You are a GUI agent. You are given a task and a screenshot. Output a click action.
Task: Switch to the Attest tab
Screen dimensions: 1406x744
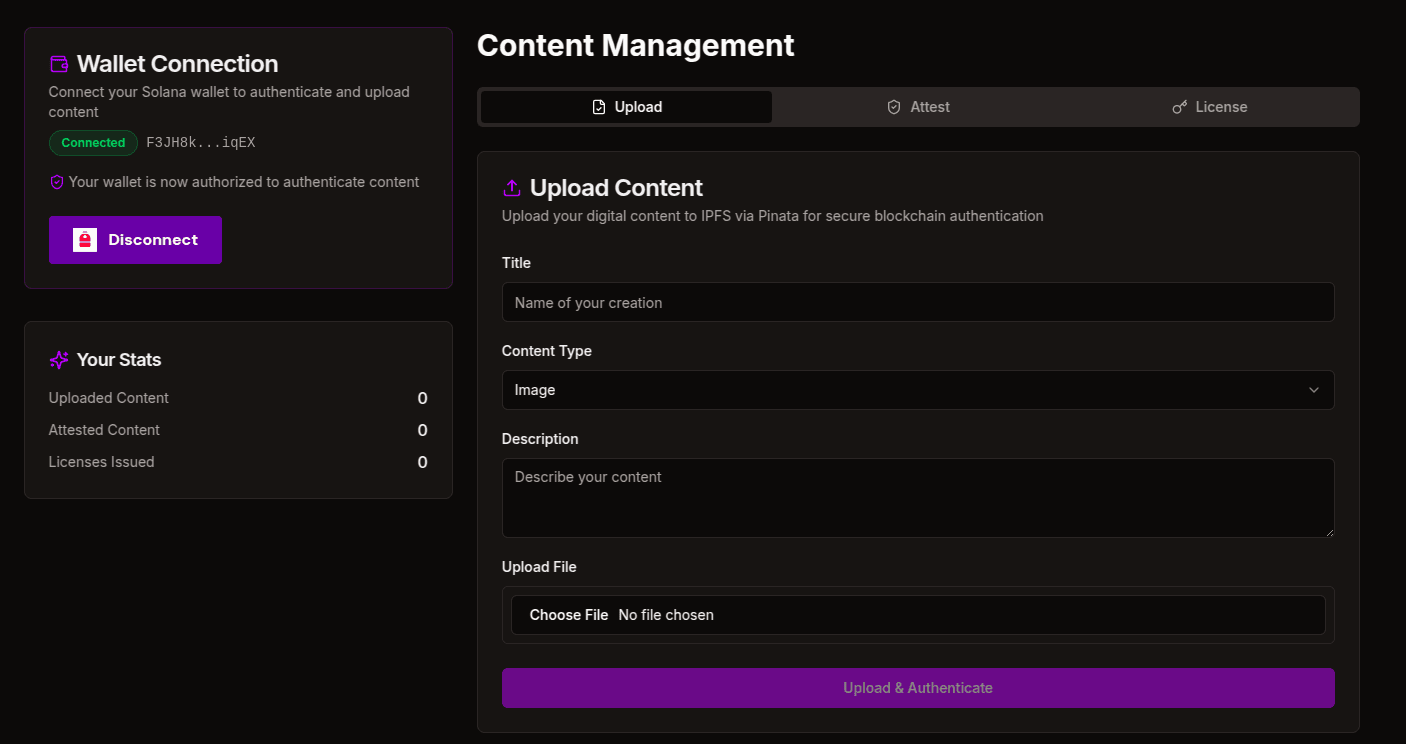(x=919, y=107)
